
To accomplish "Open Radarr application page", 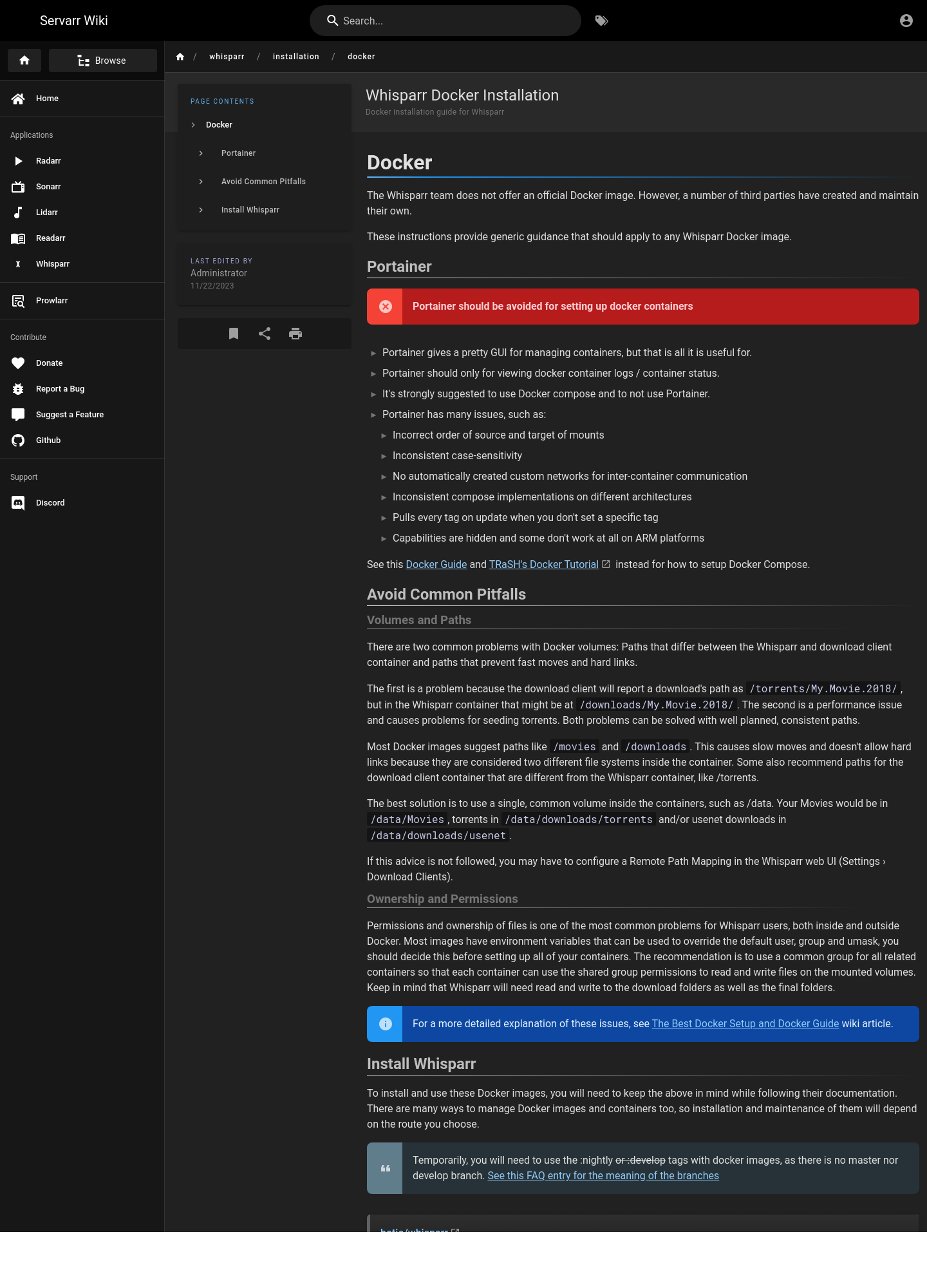I will click(82, 161).
